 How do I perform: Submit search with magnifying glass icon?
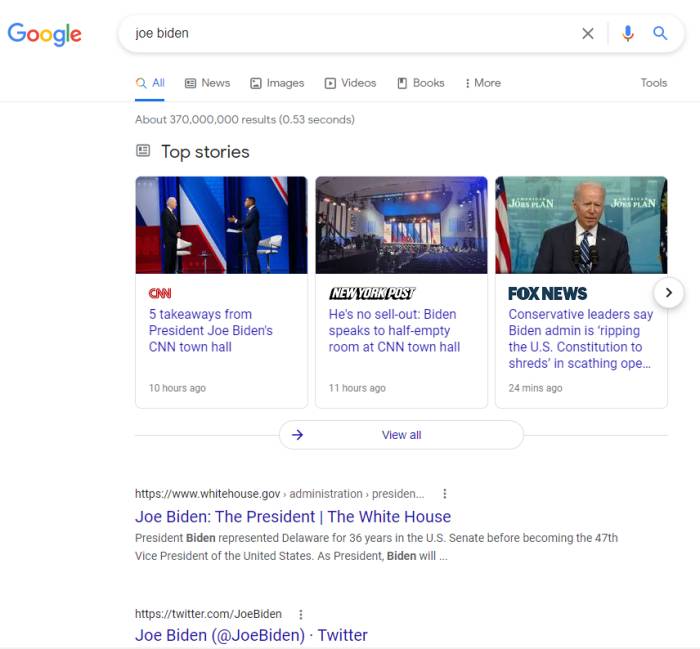pyautogui.click(x=660, y=33)
